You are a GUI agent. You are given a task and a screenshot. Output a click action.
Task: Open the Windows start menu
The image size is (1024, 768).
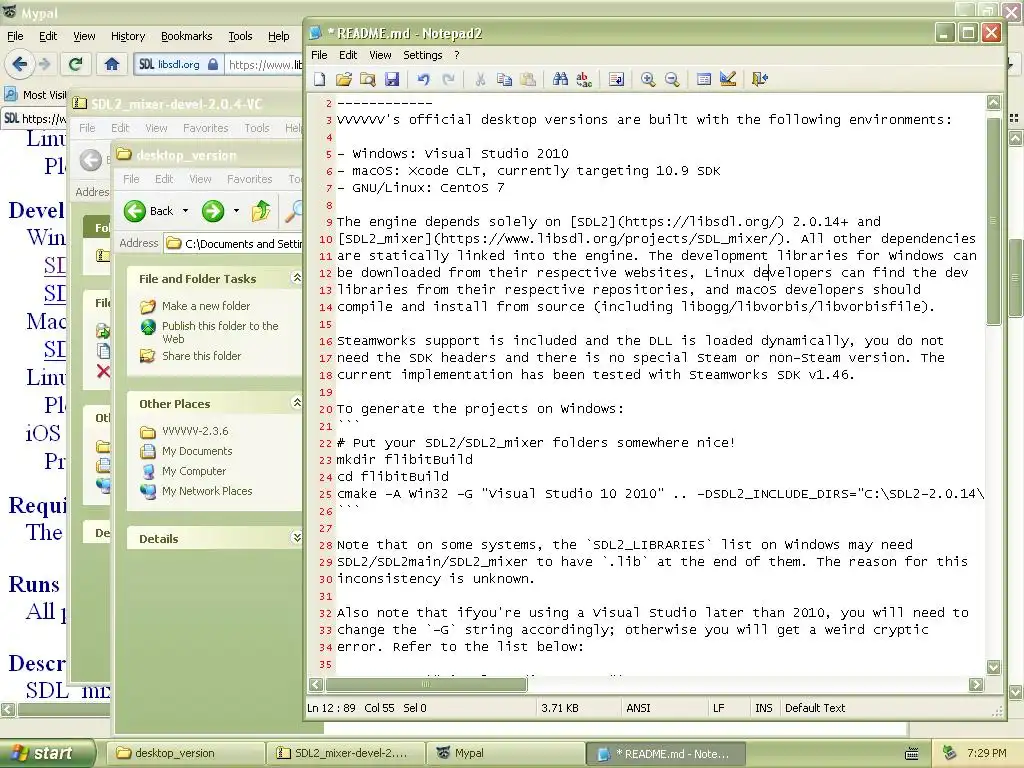coord(47,753)
